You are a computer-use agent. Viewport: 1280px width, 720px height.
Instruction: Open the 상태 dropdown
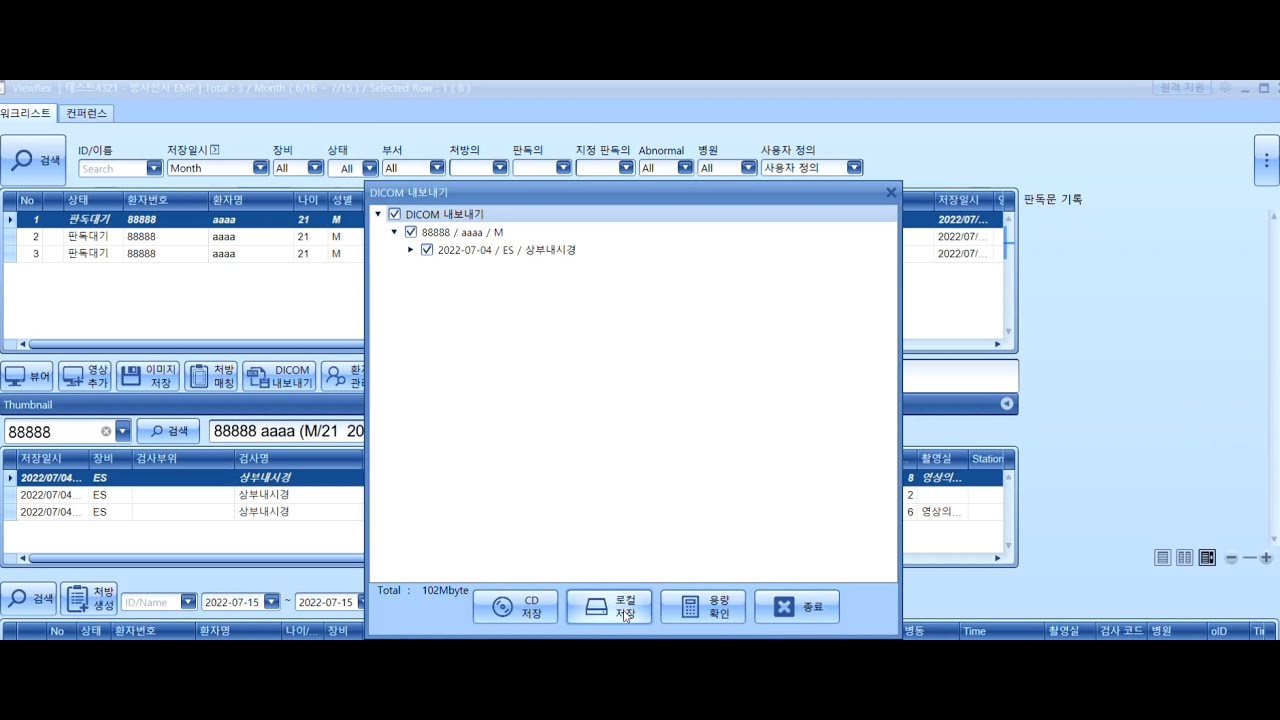[370, 168]
